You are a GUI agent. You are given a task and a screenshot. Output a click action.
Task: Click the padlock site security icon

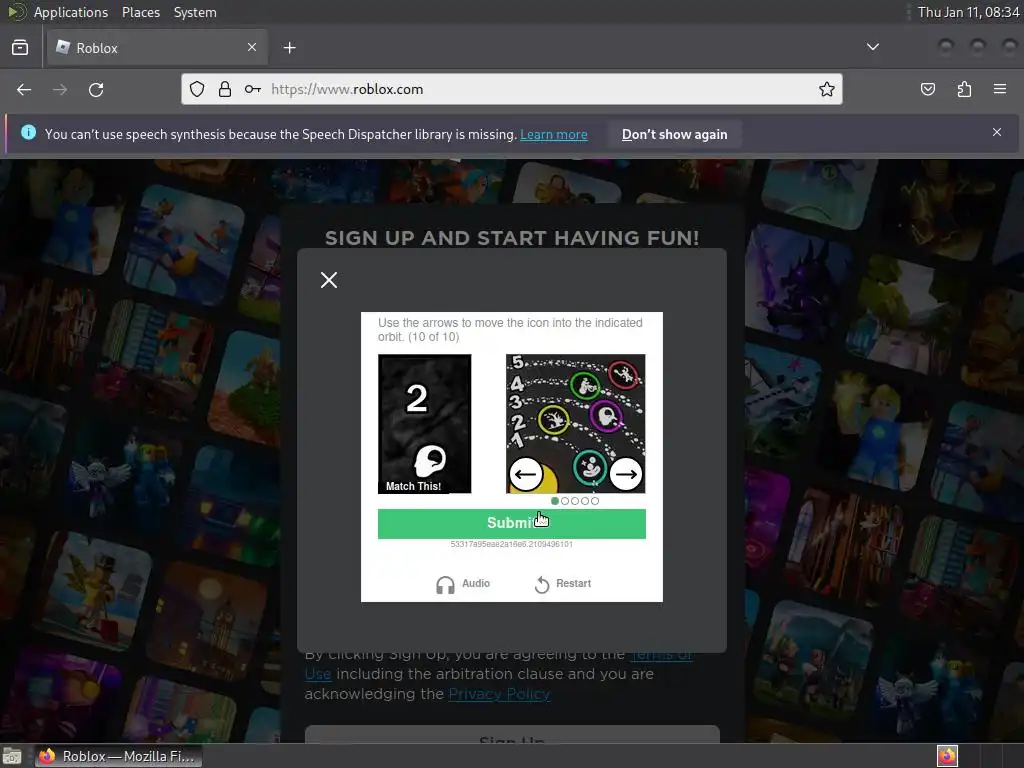point(225,89)
